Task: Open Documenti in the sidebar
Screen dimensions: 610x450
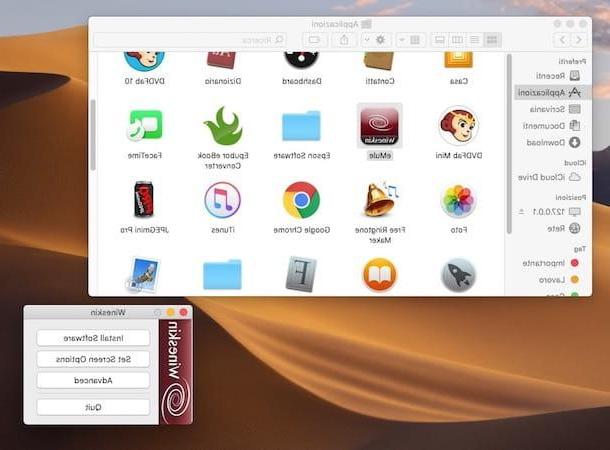Action: 552,126
